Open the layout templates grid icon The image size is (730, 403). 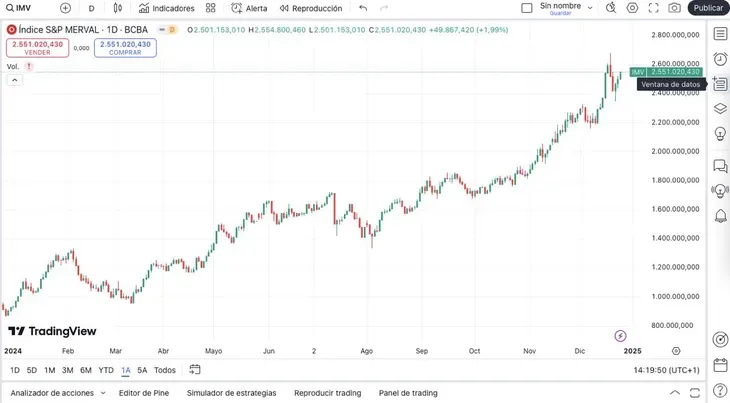[x=210, y=8]
